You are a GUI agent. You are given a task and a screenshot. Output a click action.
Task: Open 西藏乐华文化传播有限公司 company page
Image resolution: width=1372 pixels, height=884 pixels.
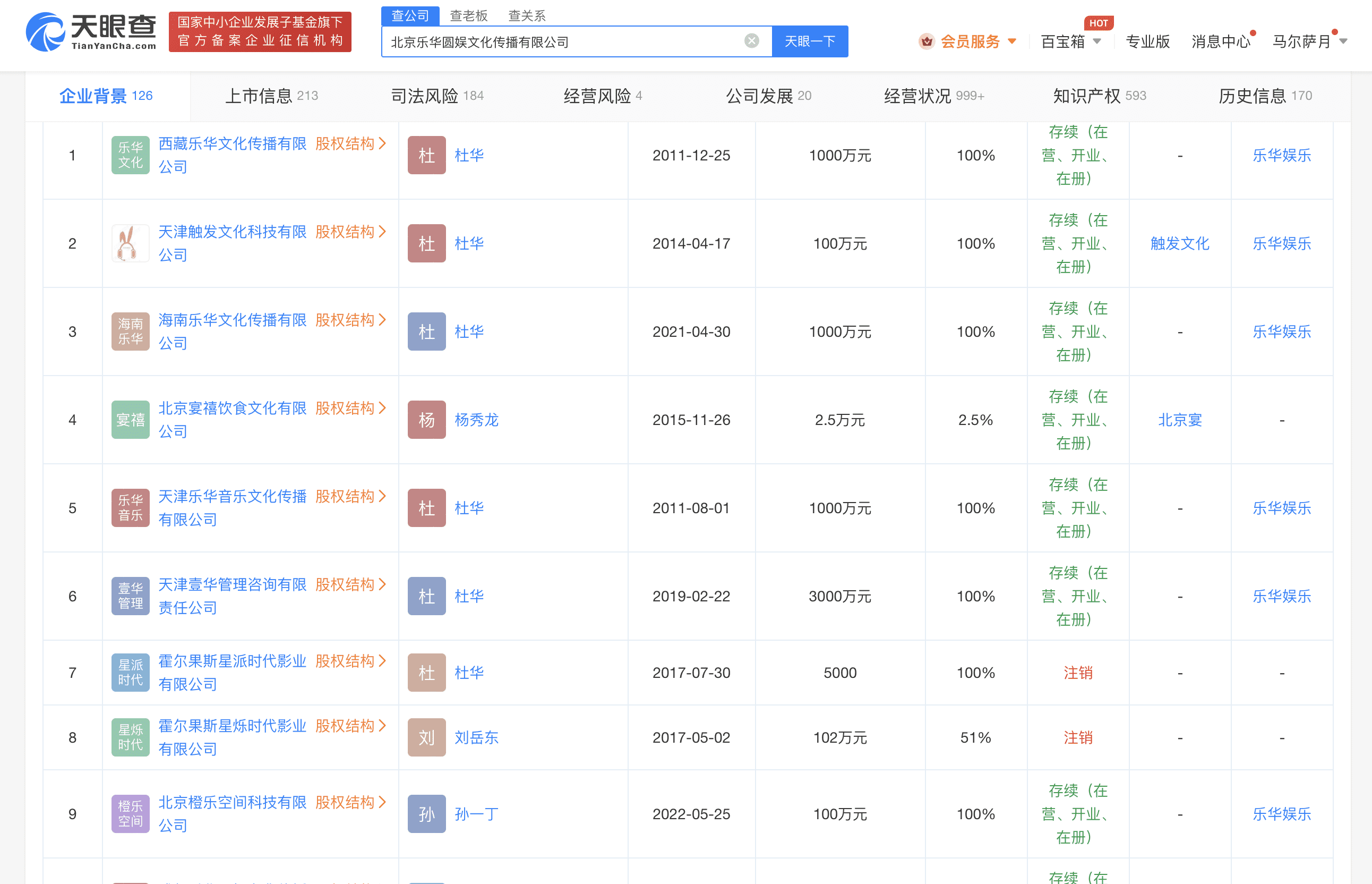[x=233, y=155]
